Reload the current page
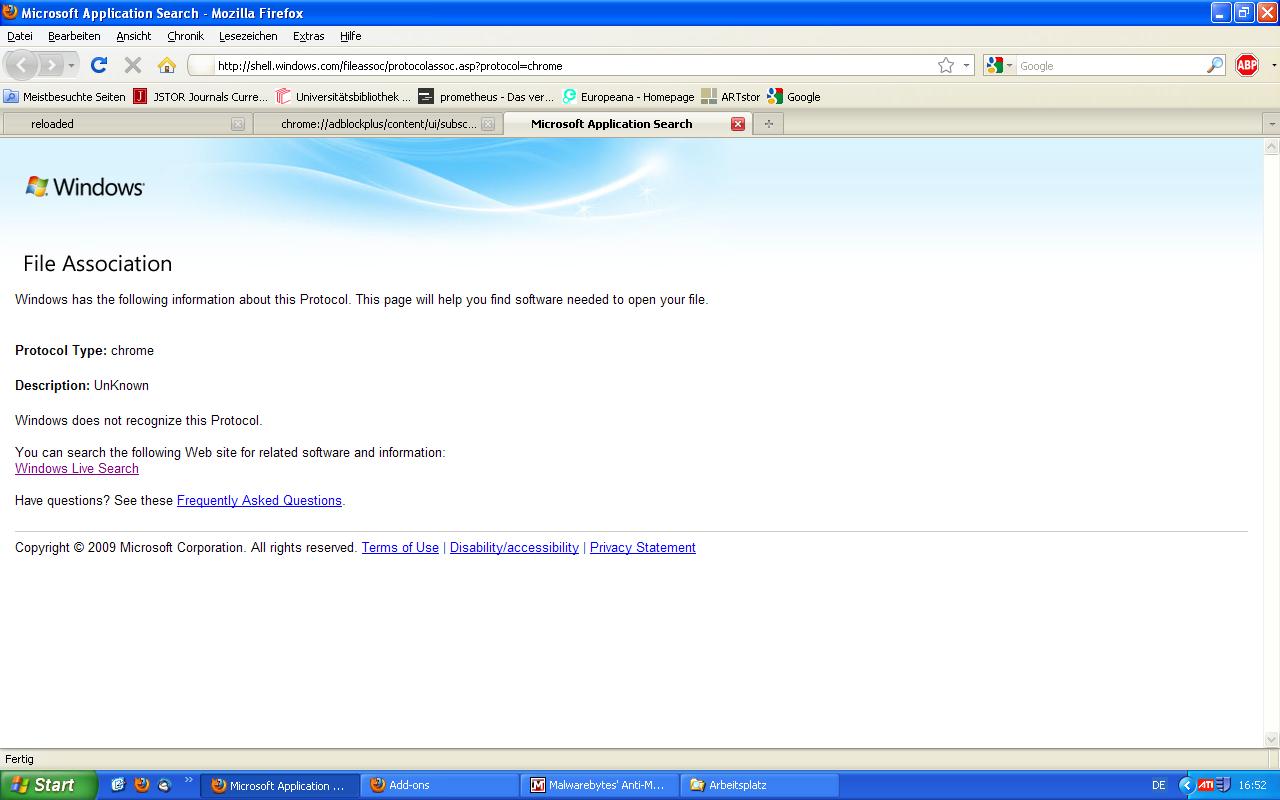The height and width of the screenshot is (800, 1280). (x=98, y=65)
